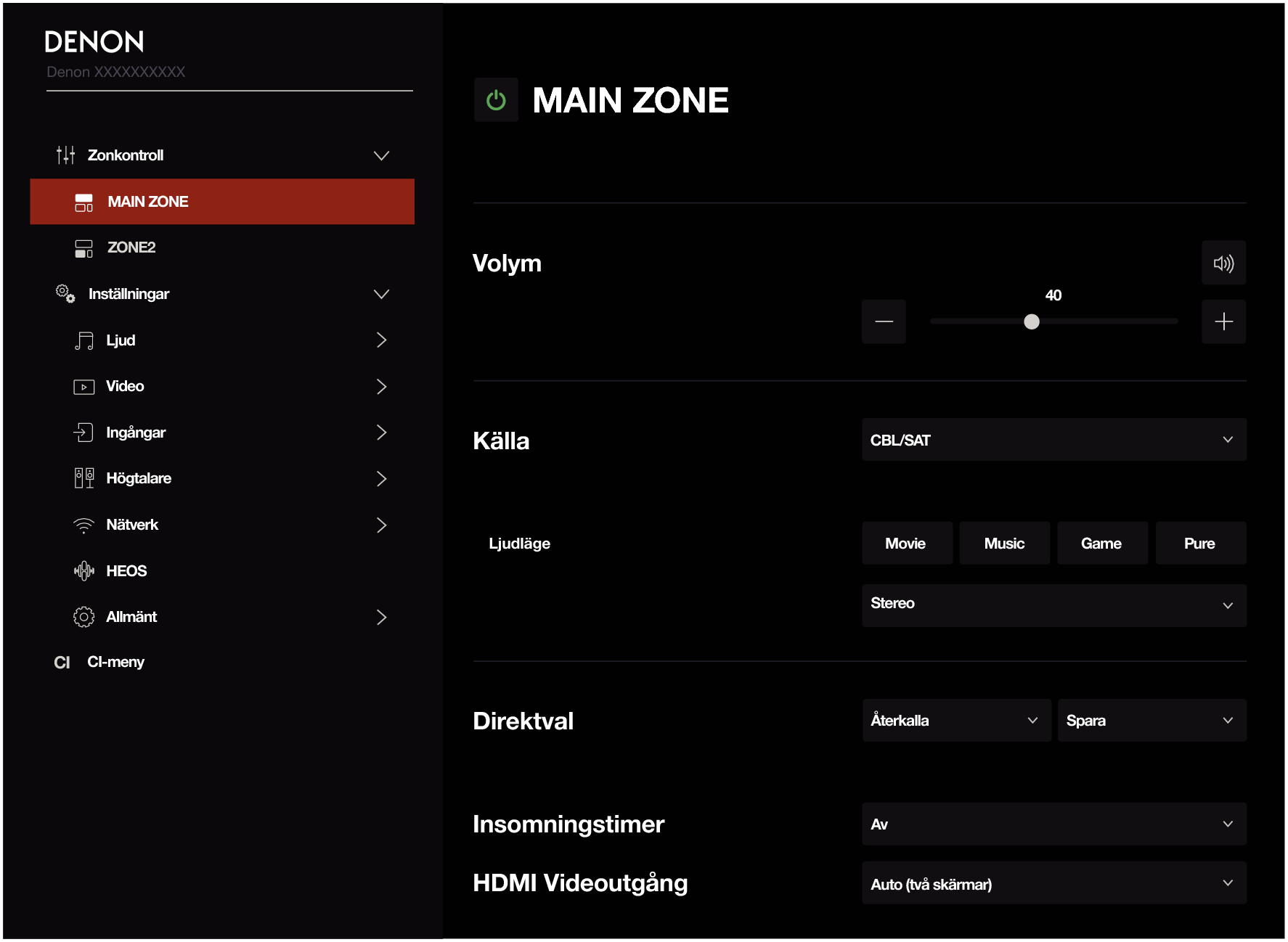Click the Nätverk wifi icon

(x=83, y=525)
